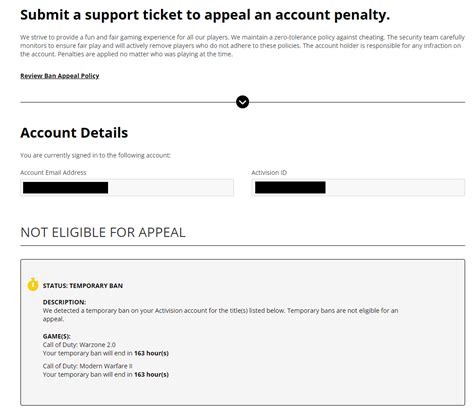
Task: Click the Activision ID label
Action: coord(269,173)
